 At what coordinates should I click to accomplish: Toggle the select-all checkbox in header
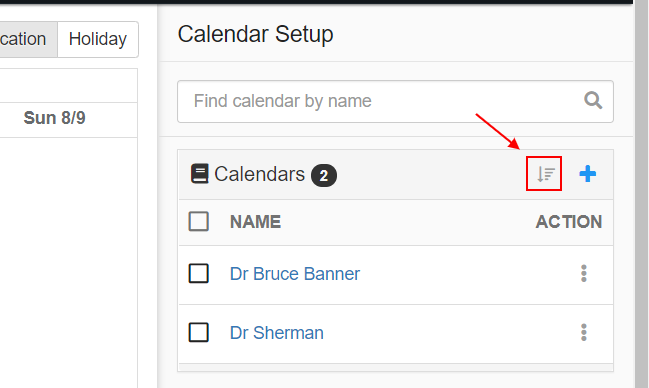pyautogui.click(x=199, y=222)
